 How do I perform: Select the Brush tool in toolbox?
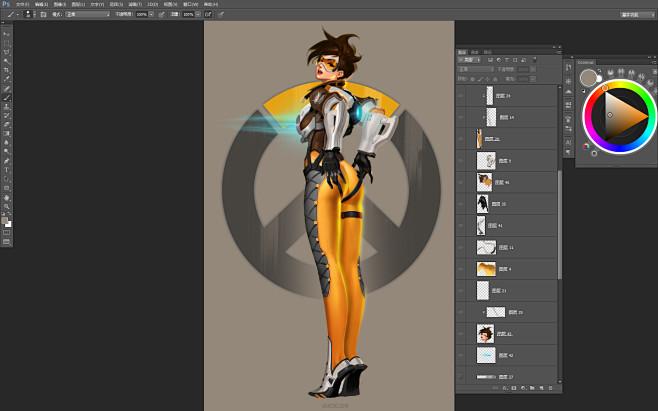click(6, 98)
